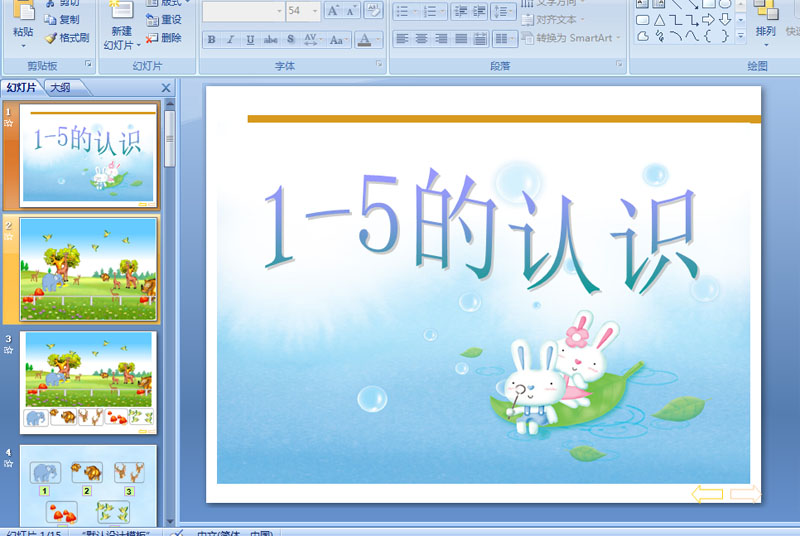Click the back arrow on slide

707,494
